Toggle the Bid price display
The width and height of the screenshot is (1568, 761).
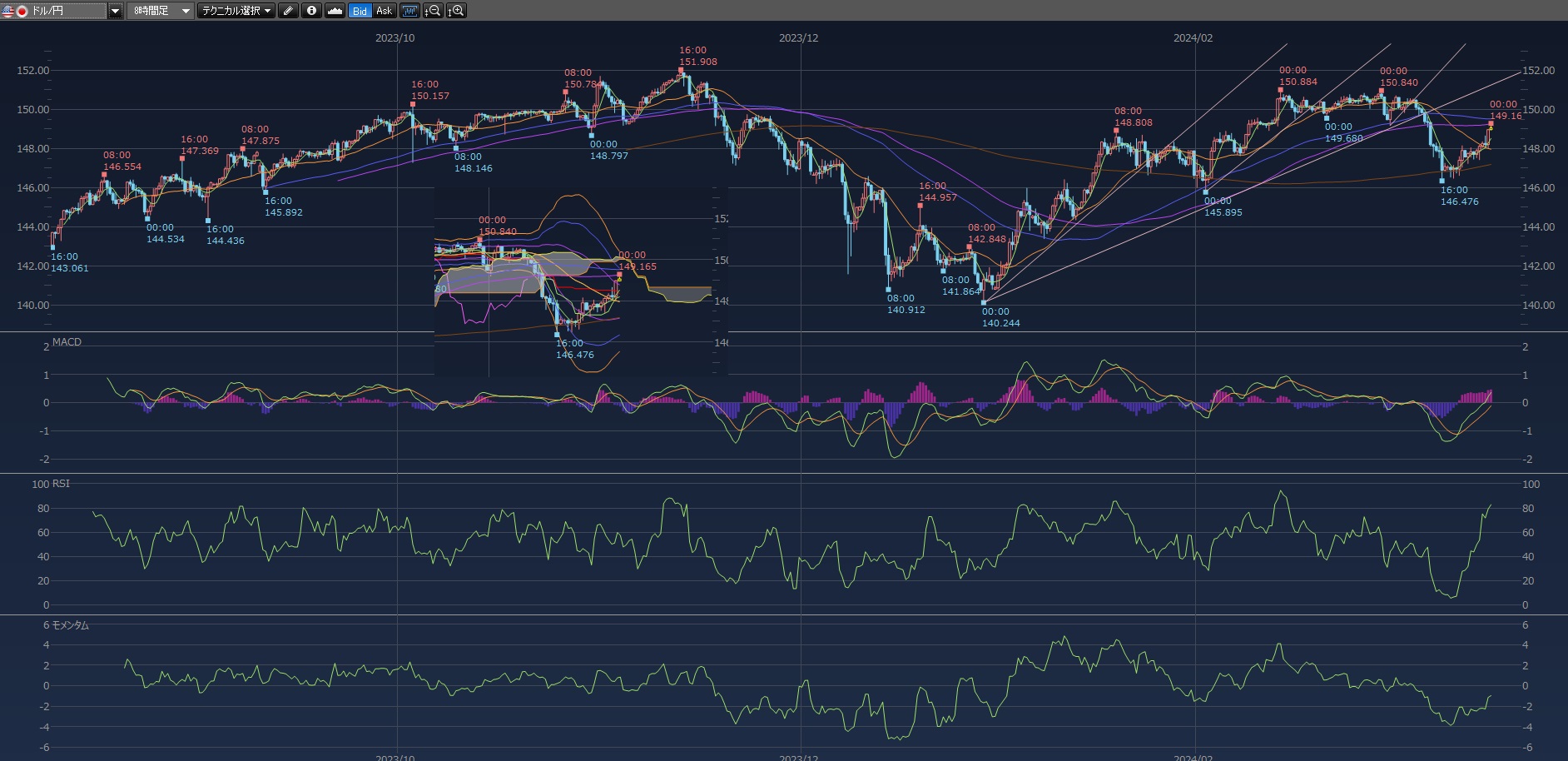click(360, 11)
